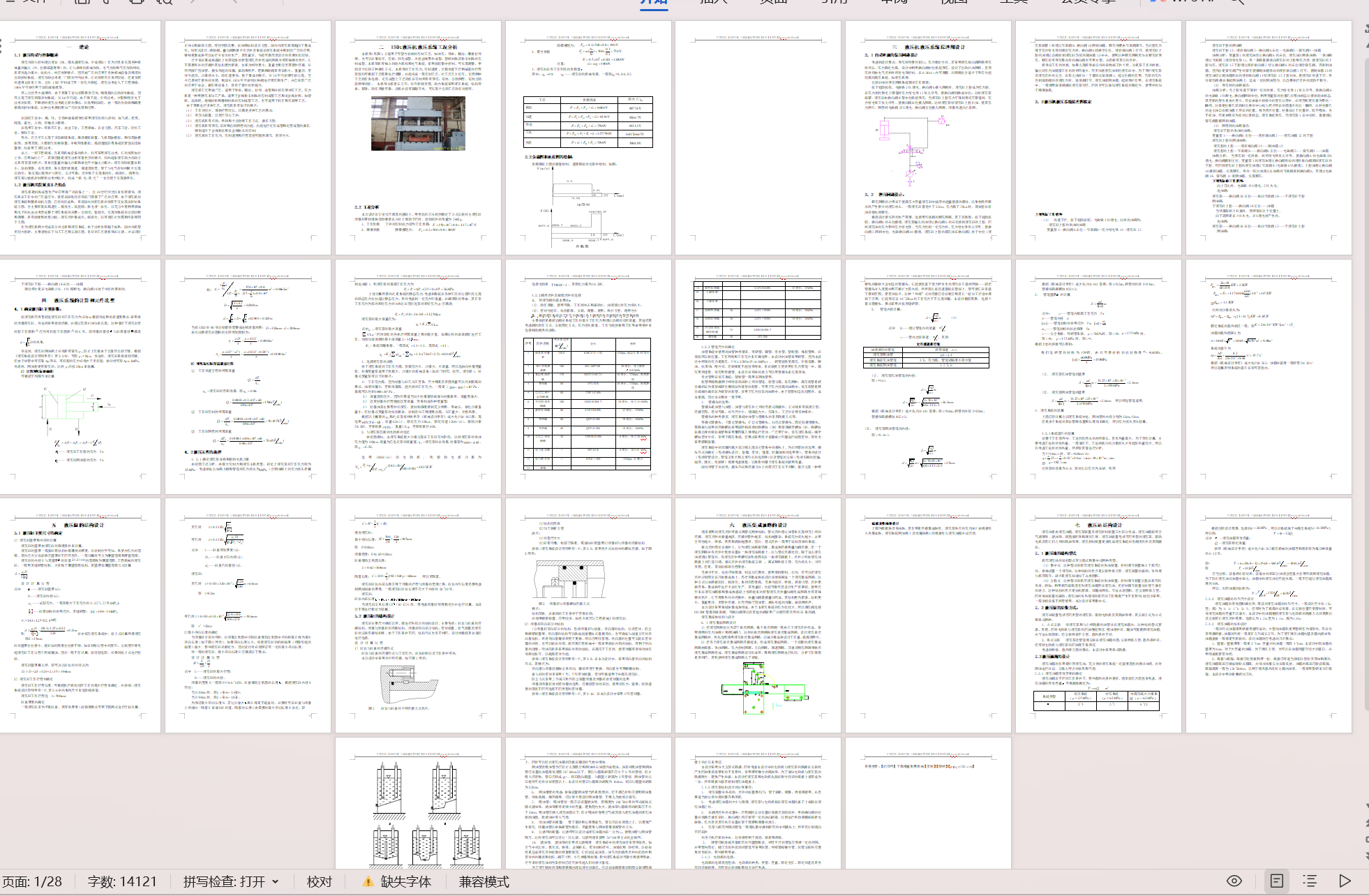Image resolution: width=1369 pixels, height=896 pixels.
Task: Open page 17 thumbnail on cylinder structure design
Action: click(80, 615)
